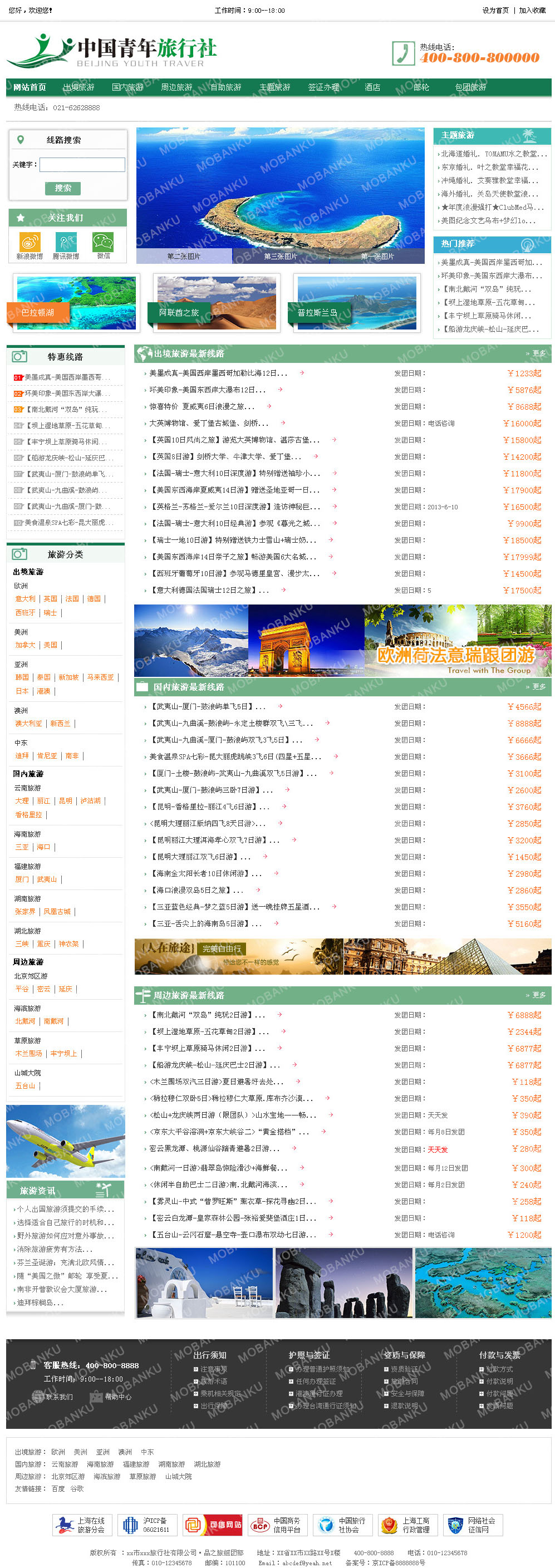
Task: Click the 01 badge in 特惠线路 list
Action: (x=18, y=377)
